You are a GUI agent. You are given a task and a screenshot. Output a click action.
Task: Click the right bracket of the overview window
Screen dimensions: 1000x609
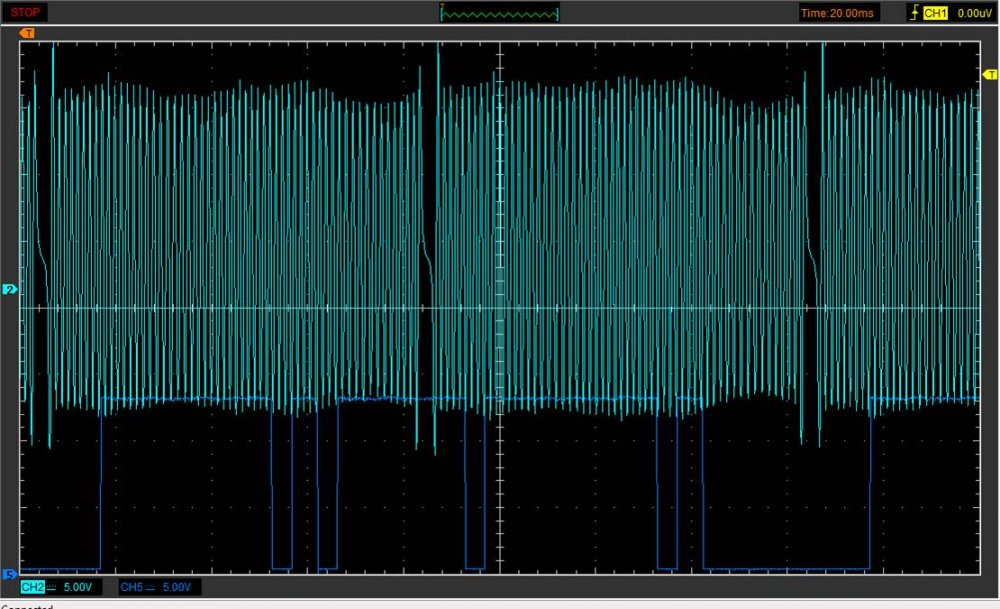click(x=558, y=14)
